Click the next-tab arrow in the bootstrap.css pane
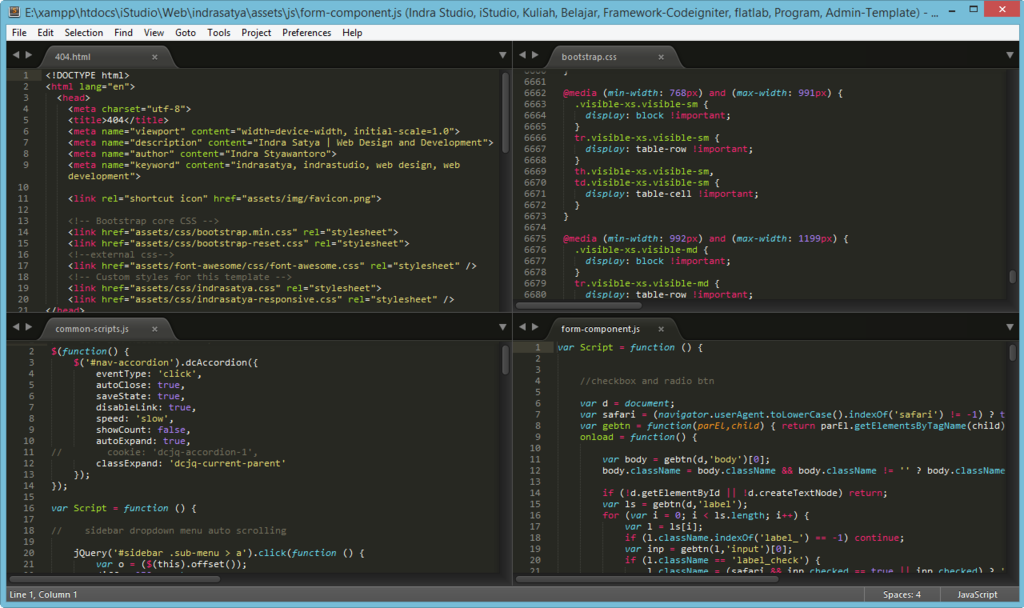Image resolution: width=1024 pixels, height=608 pixels. pos(537,57)
